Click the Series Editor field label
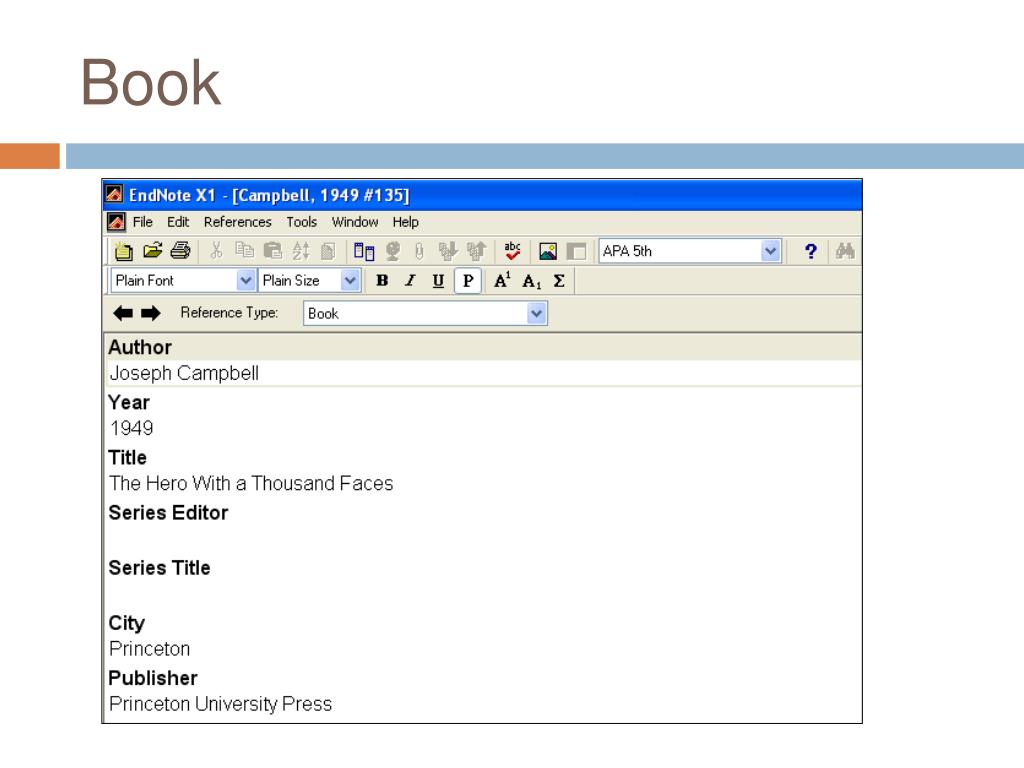Screen dimensions: 1024x768 [168, 513]
